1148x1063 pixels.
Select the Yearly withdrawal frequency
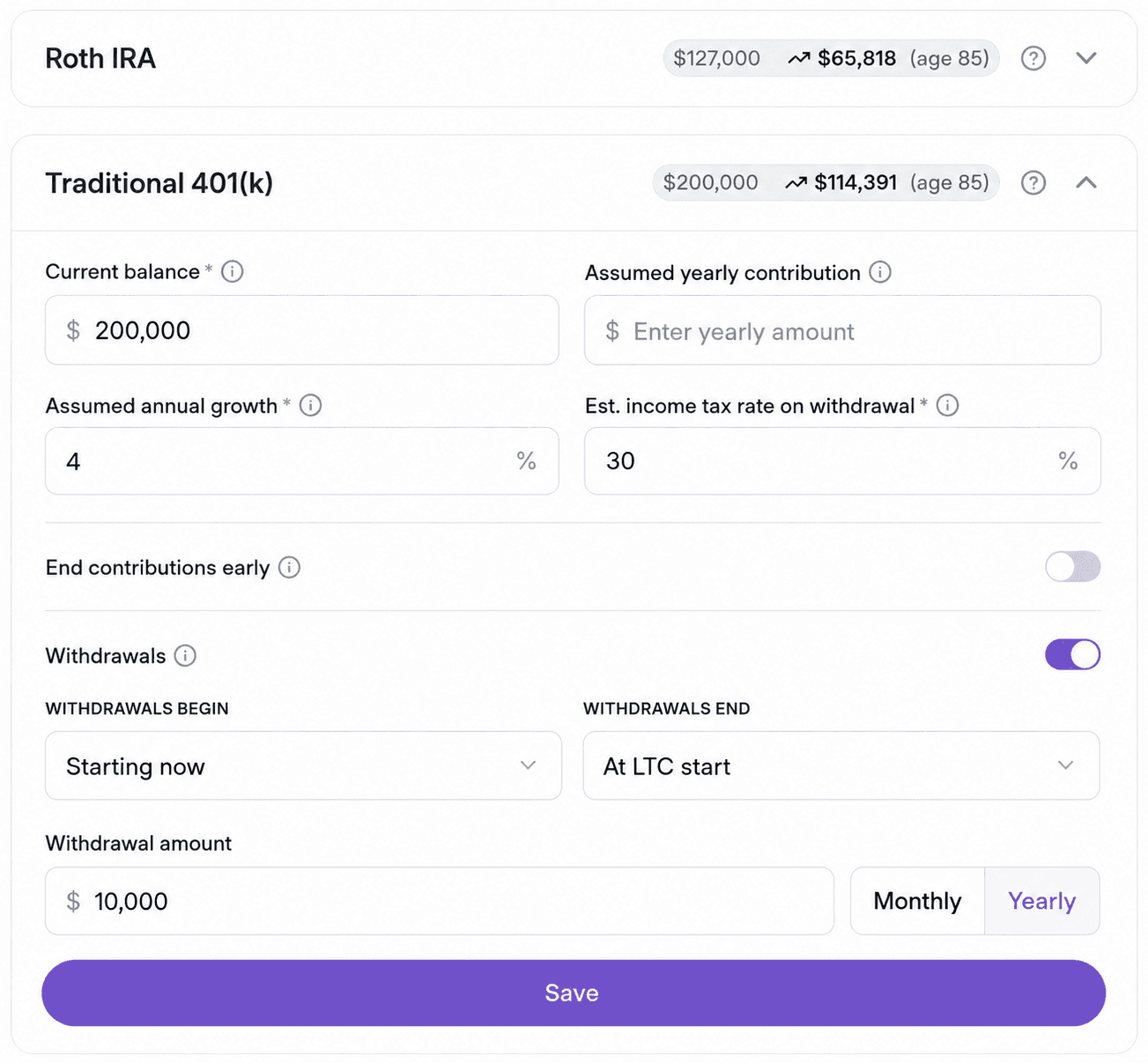click(x=1041, y=901)
